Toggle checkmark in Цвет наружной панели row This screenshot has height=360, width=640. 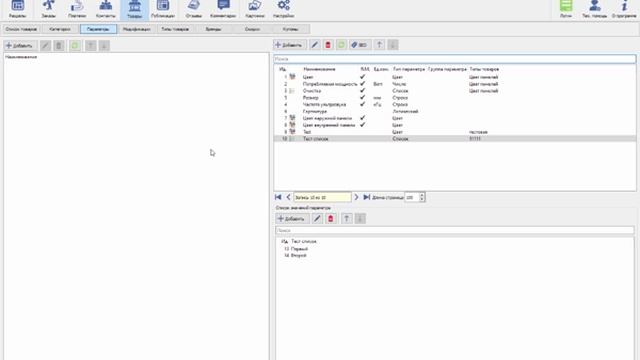[362, 118]
